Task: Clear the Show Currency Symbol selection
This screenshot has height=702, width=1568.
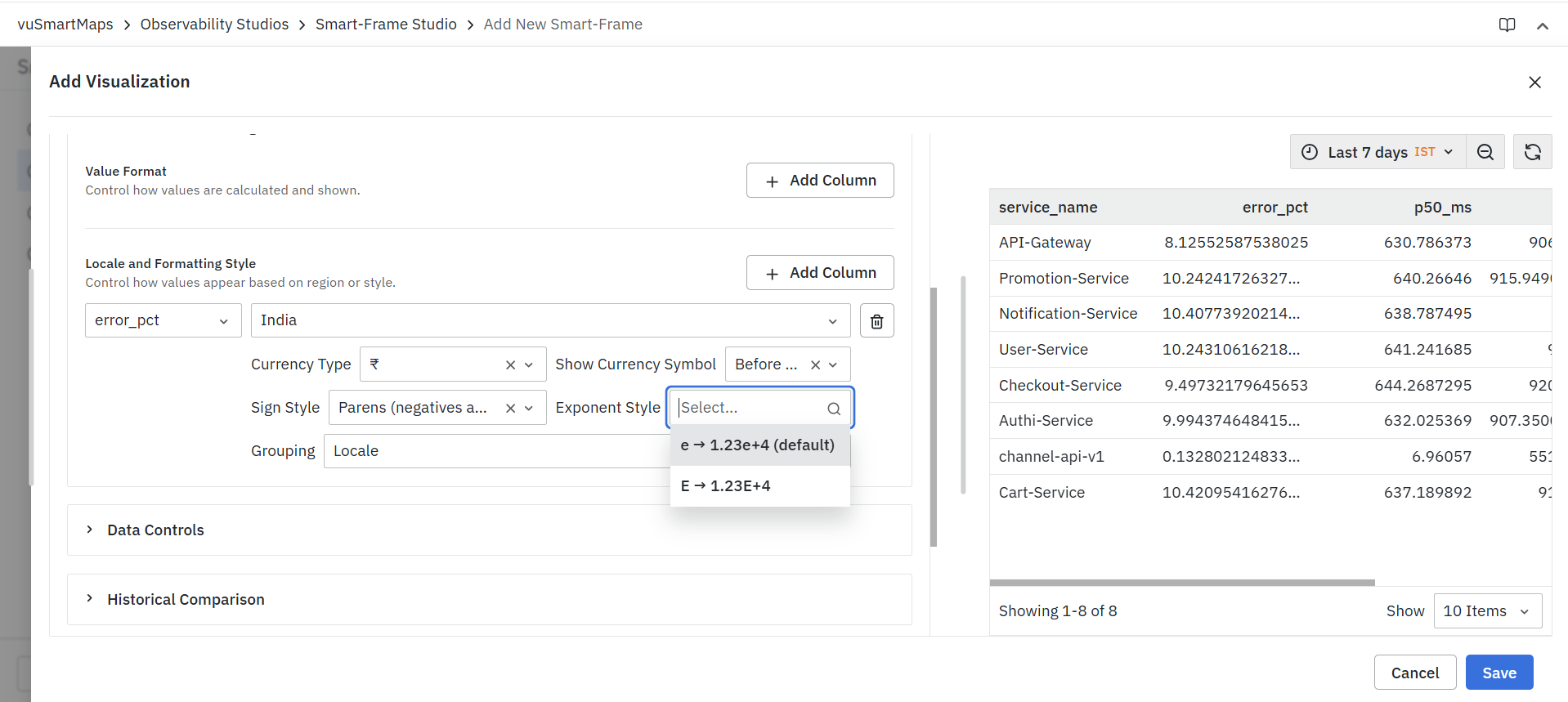Action: click(x=815, y=364)
